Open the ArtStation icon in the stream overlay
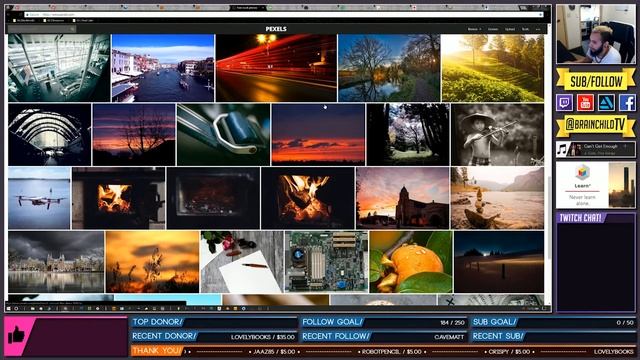Viewport: 640px width, 360px height. pos(607,102)
